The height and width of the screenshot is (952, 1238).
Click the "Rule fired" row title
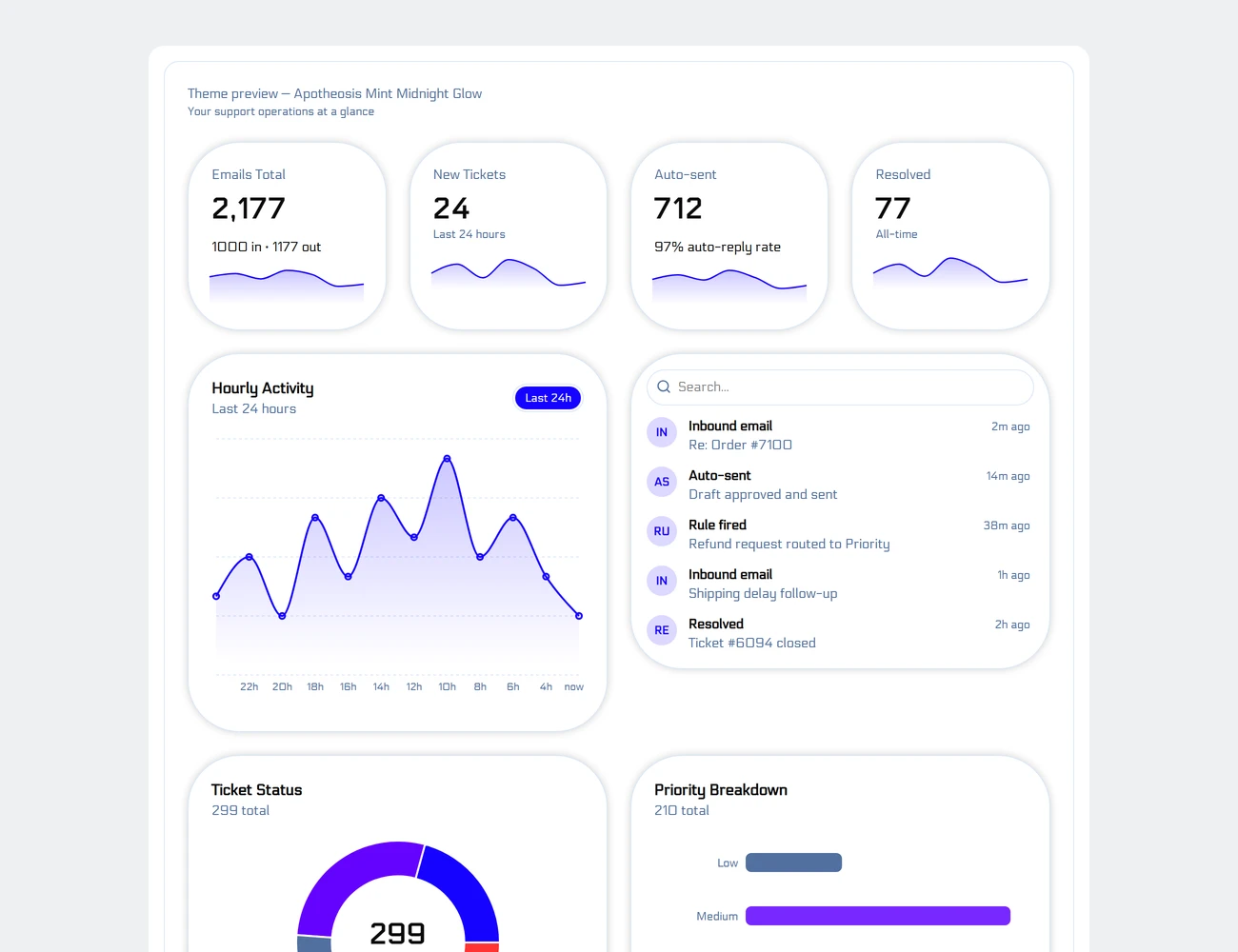[717, 525]
